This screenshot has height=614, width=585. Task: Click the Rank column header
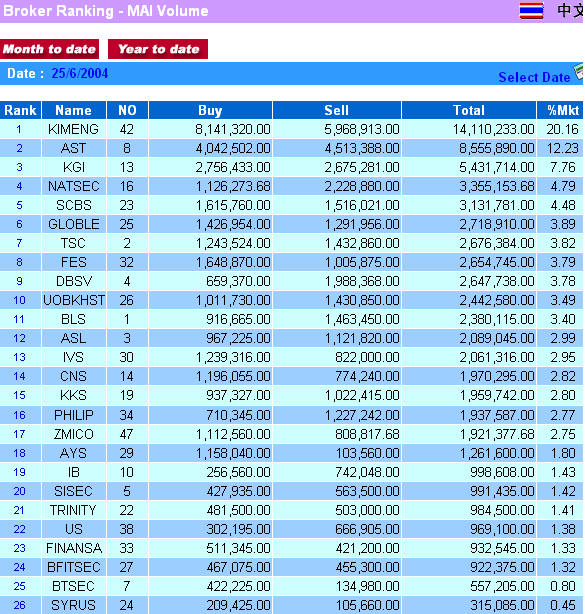click(x=20, y=110)
